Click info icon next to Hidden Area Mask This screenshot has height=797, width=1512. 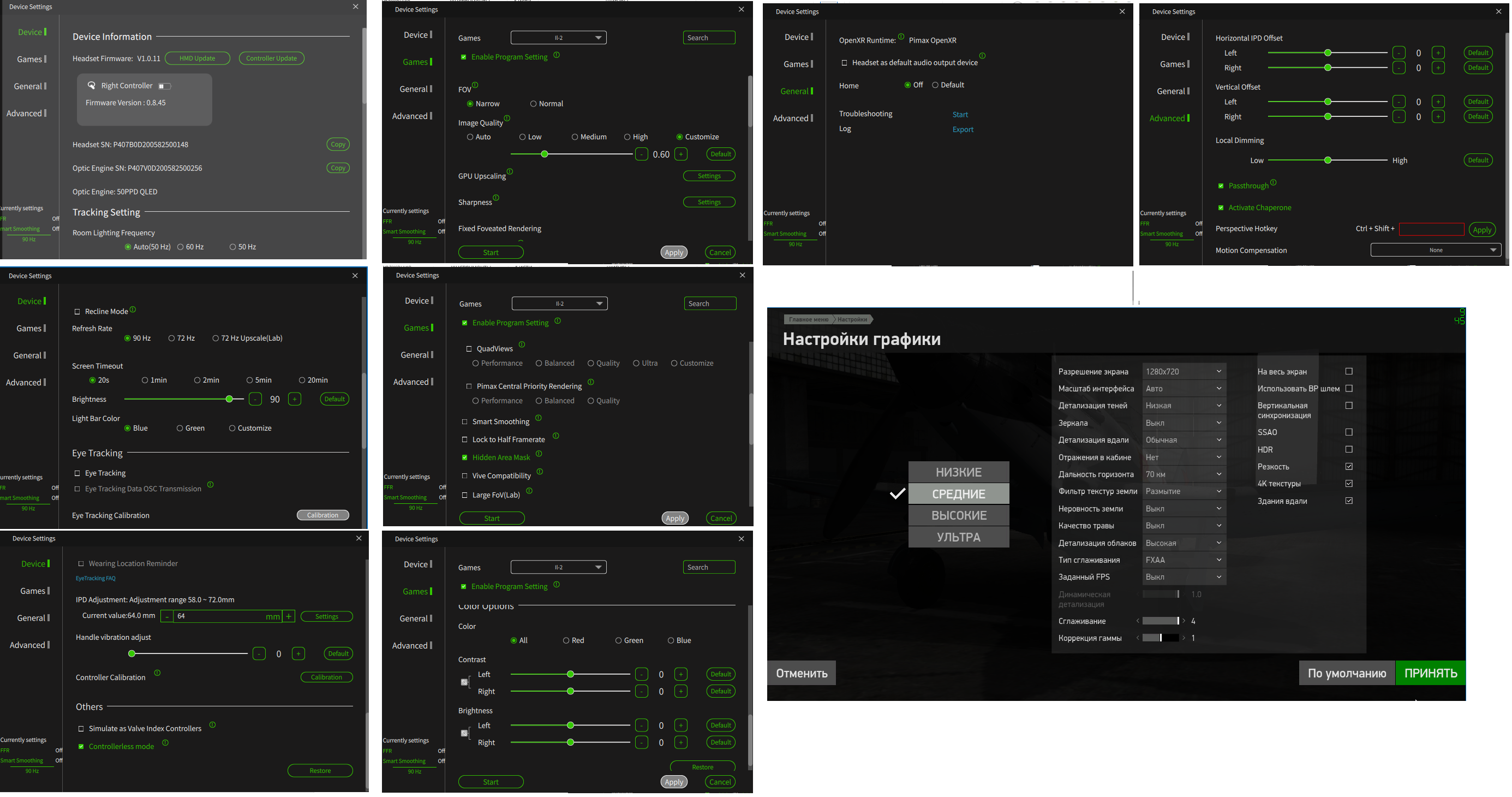539,454
